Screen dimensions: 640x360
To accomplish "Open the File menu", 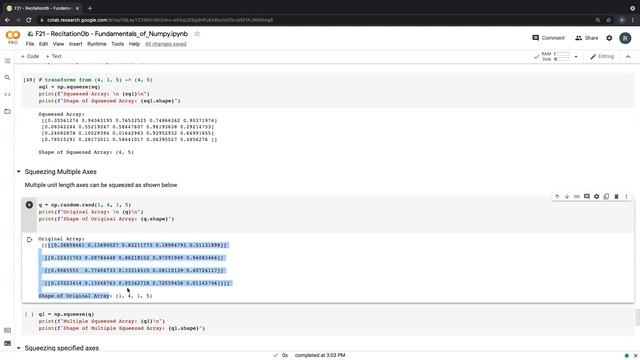I will point(30,44).
